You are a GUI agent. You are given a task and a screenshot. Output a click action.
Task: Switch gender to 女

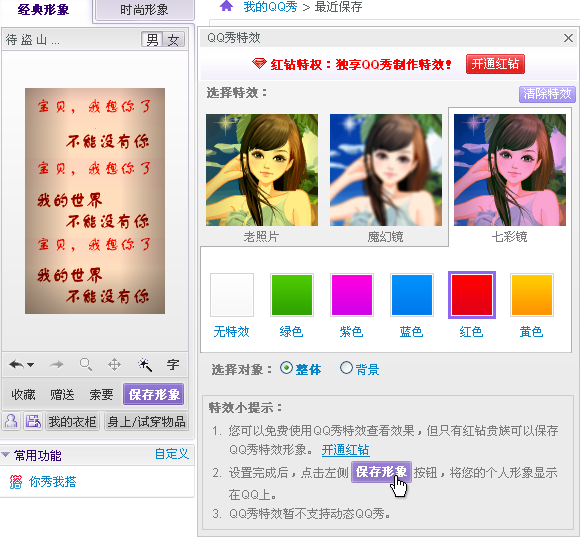(x=173, y=40)
